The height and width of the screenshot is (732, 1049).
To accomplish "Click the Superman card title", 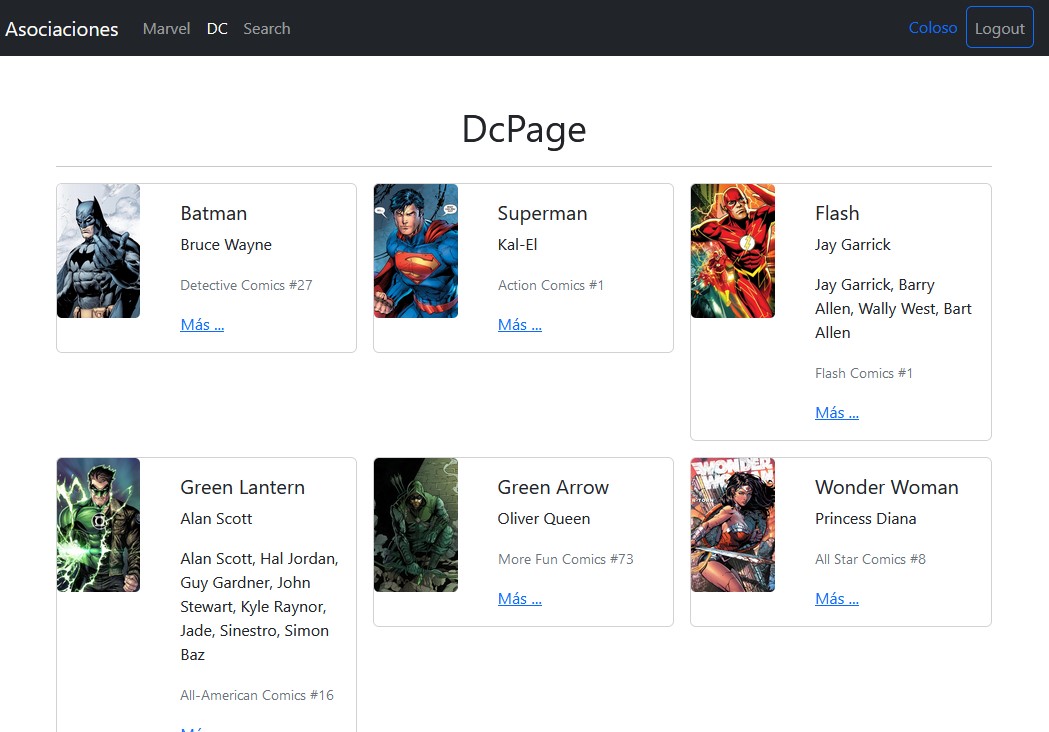I will point(543,213).
